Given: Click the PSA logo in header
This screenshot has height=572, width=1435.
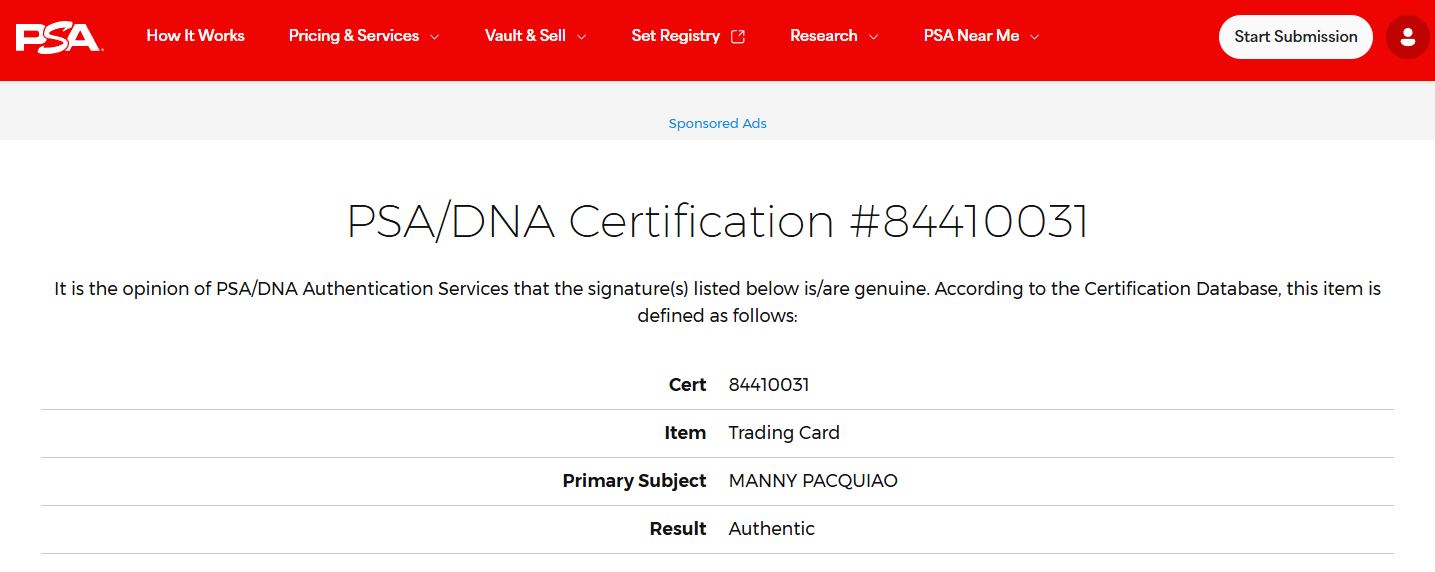Looking at the screenshot, I should click(x=58, y=37).
